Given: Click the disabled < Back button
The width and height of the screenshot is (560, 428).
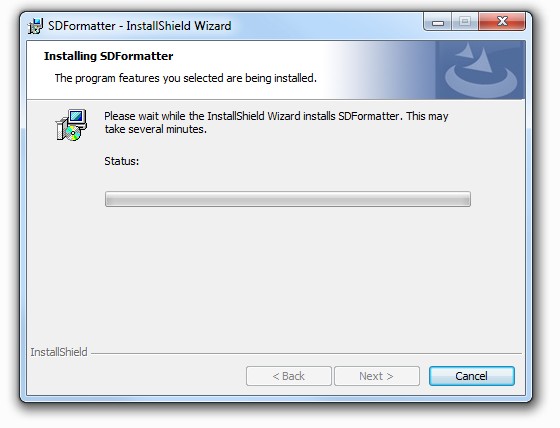Looking at the screenshot, I should coord(289,376).
